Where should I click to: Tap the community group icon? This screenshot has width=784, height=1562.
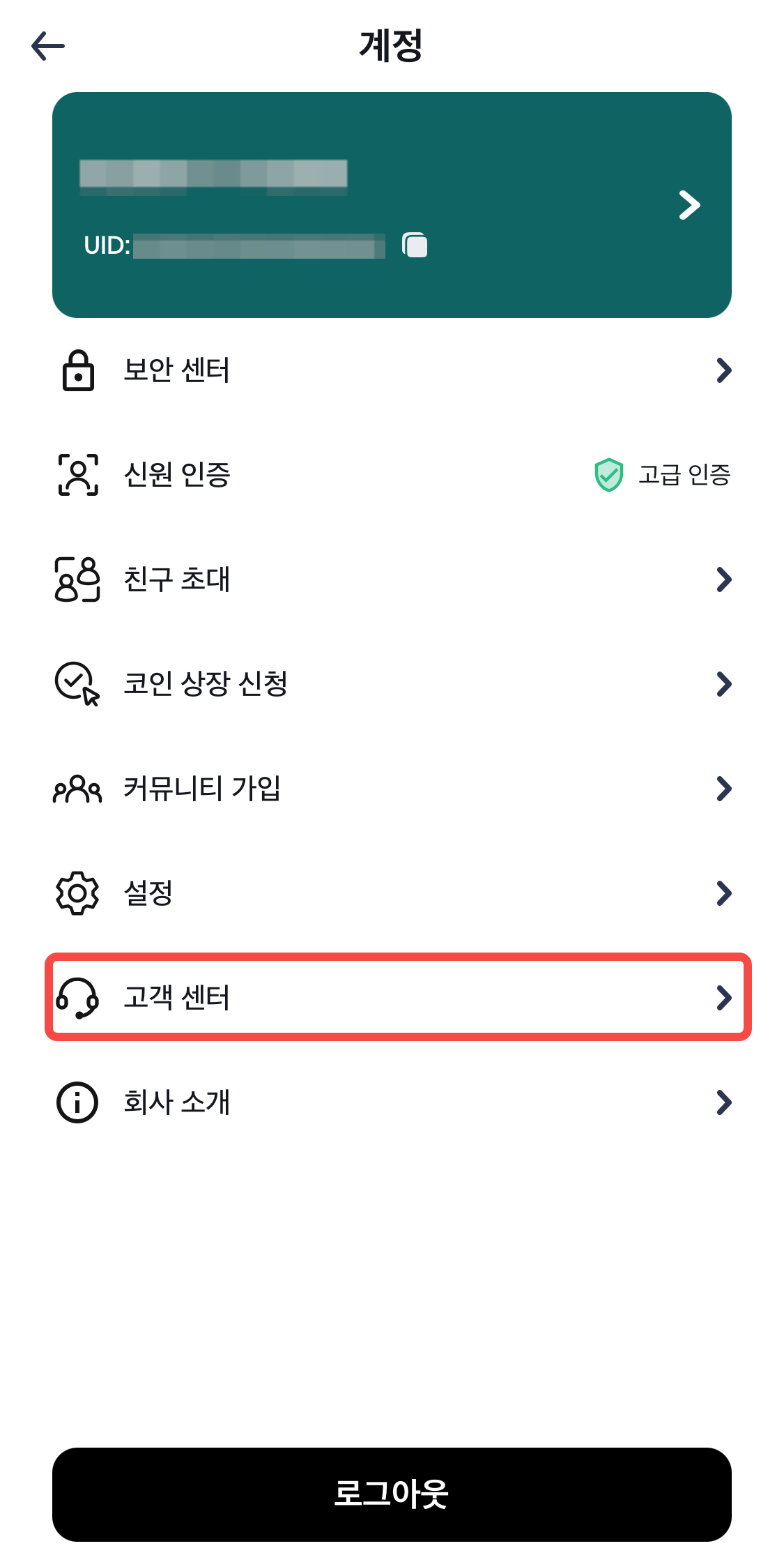pos(78,789)
